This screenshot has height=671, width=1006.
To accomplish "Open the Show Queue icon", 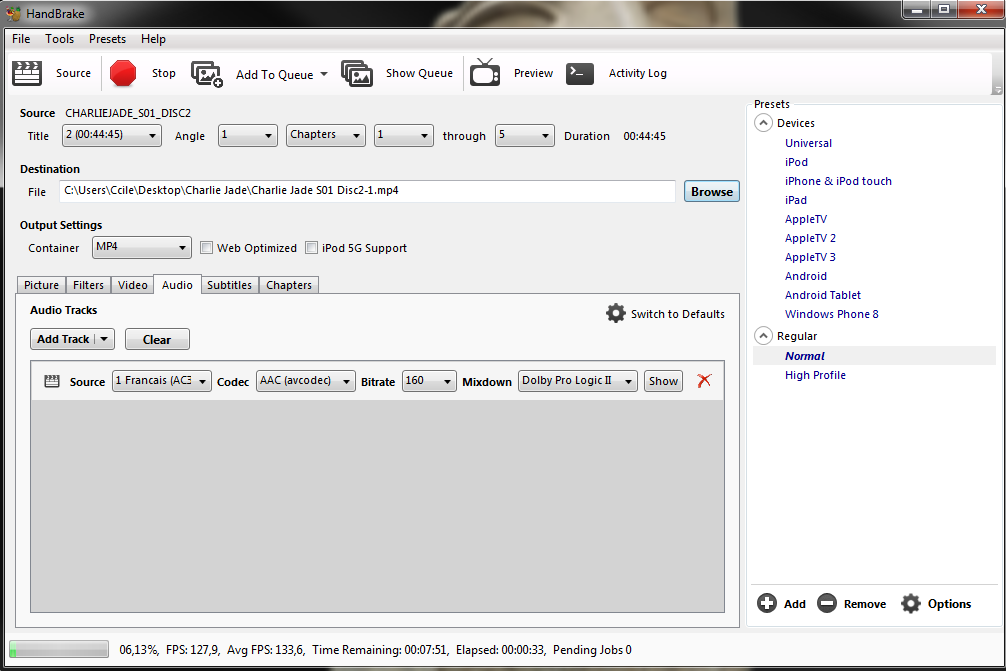I will [x=357, y=73].
